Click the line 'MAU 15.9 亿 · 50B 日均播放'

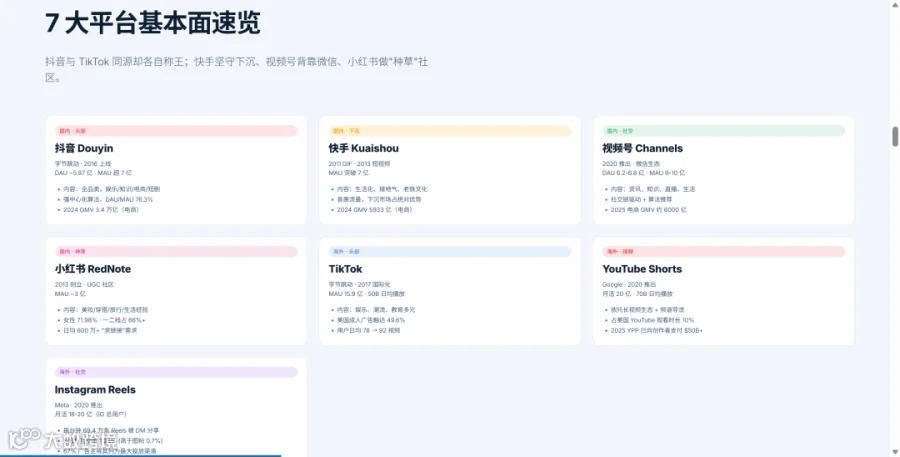point(367,293)
